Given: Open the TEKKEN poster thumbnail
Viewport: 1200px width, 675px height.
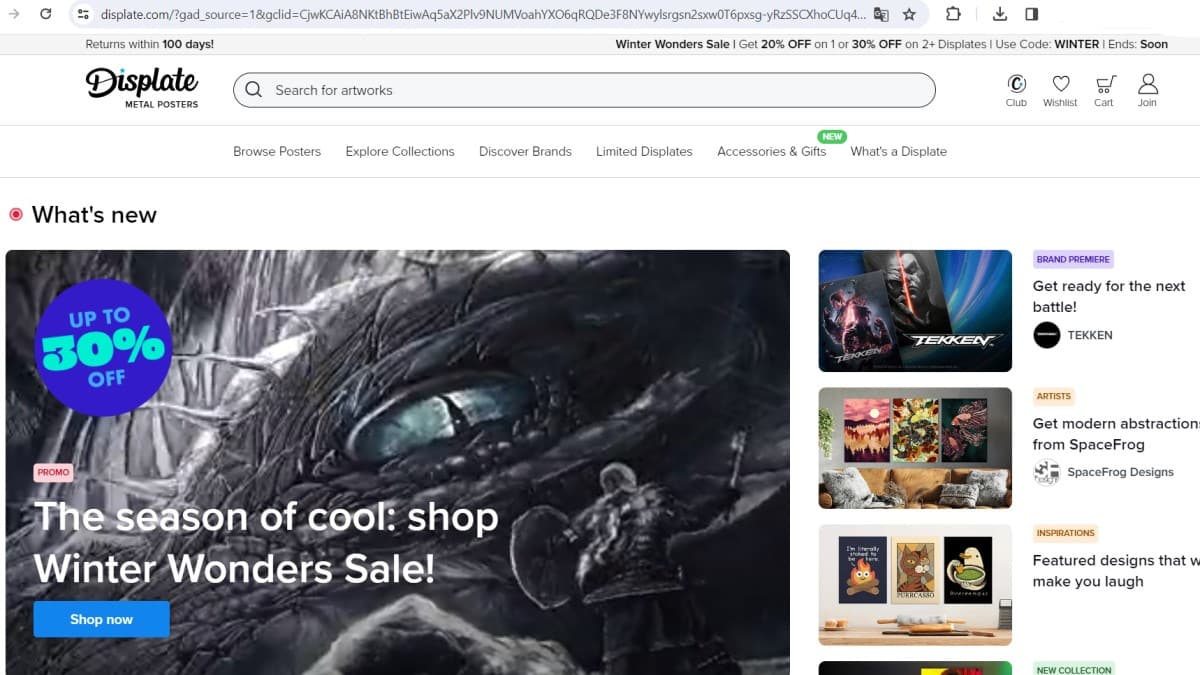Looking at the screenshot, I should [915, 311].
